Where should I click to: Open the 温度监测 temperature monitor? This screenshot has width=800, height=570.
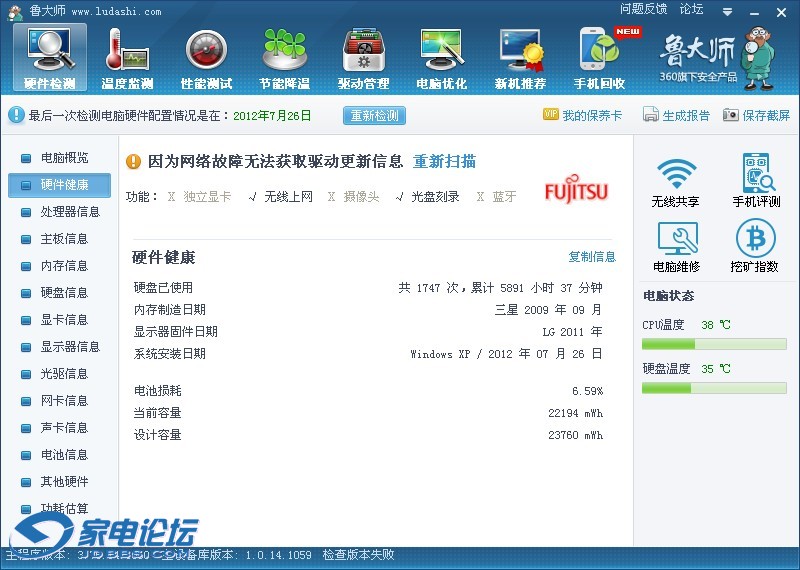pos(127,56)
